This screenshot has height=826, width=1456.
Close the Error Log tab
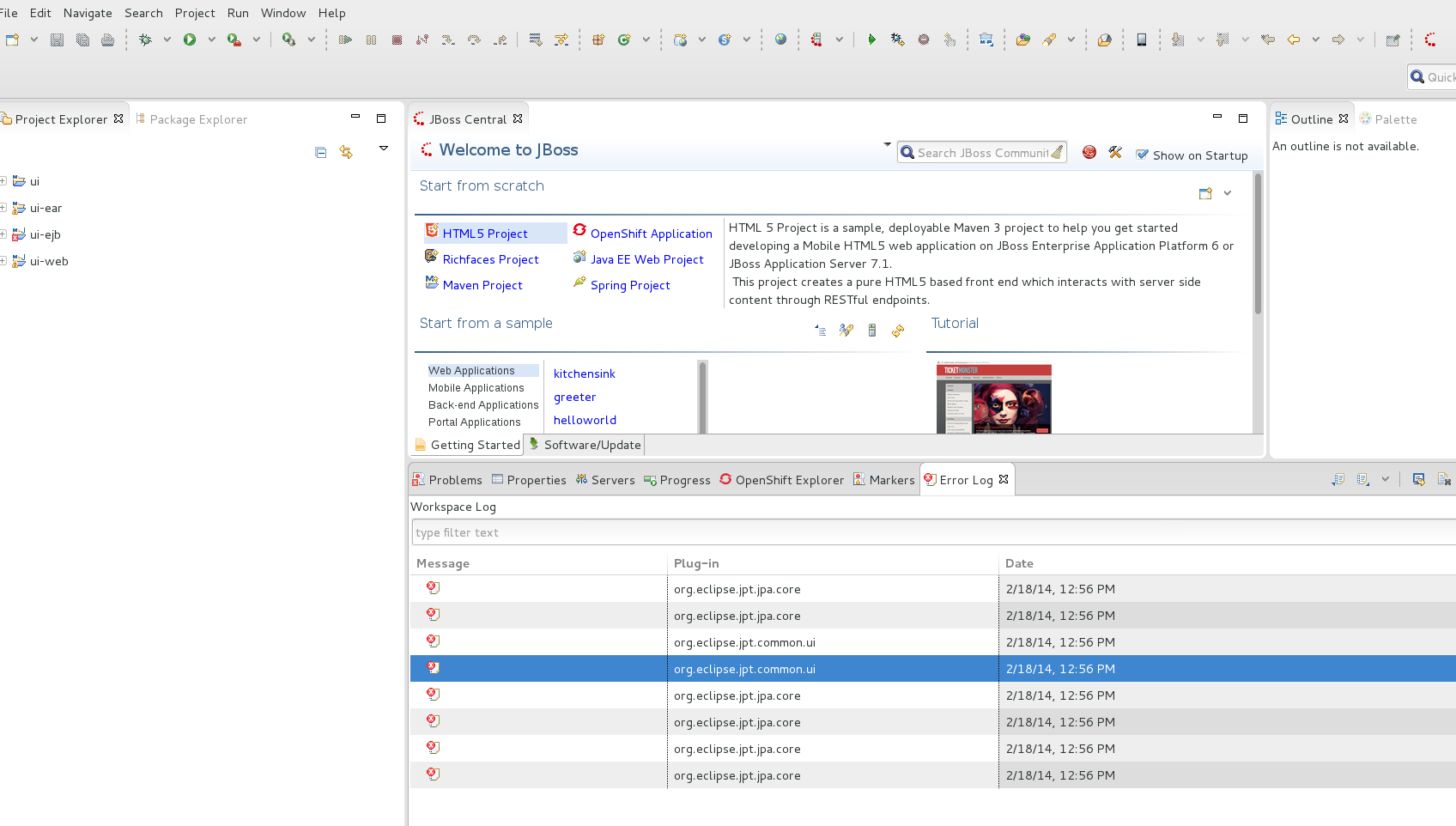(x=1004, y=479)
